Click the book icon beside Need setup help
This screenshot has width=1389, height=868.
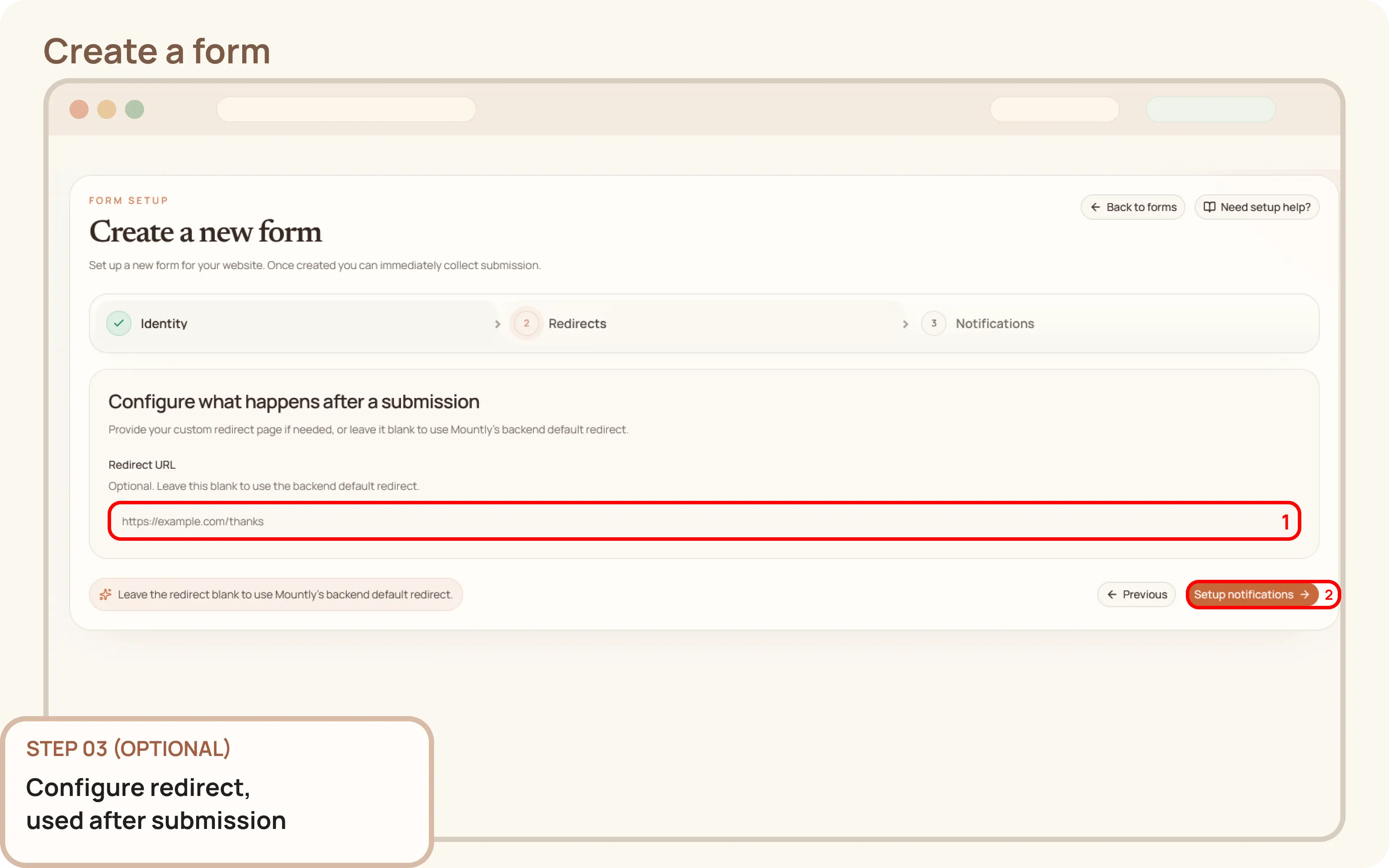[1210, 207]
